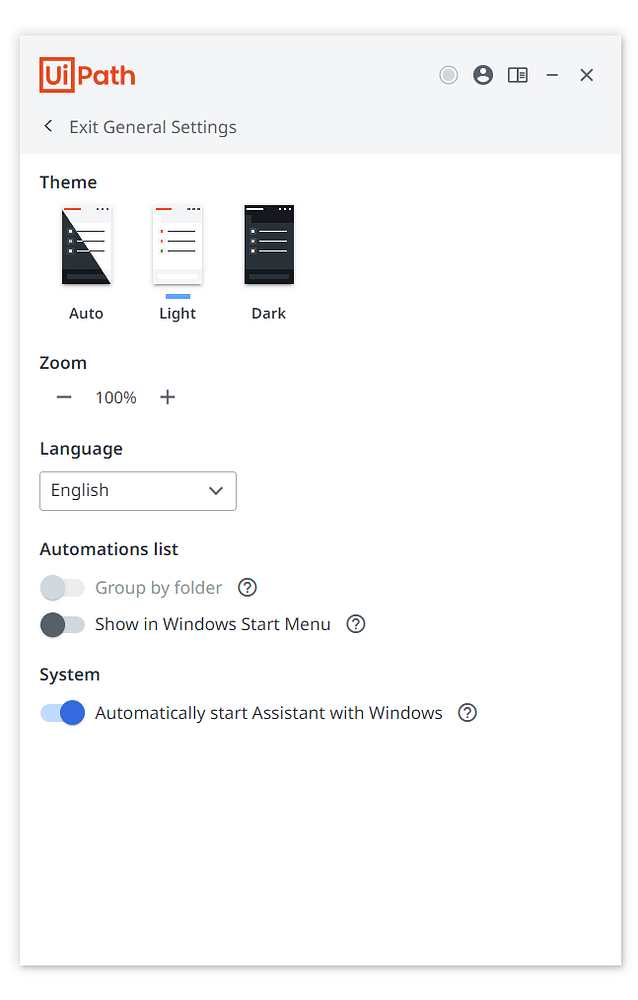Switch to the Auto theme
Viewport: 638px width, 1000px height.
click(x=86, y=243)
